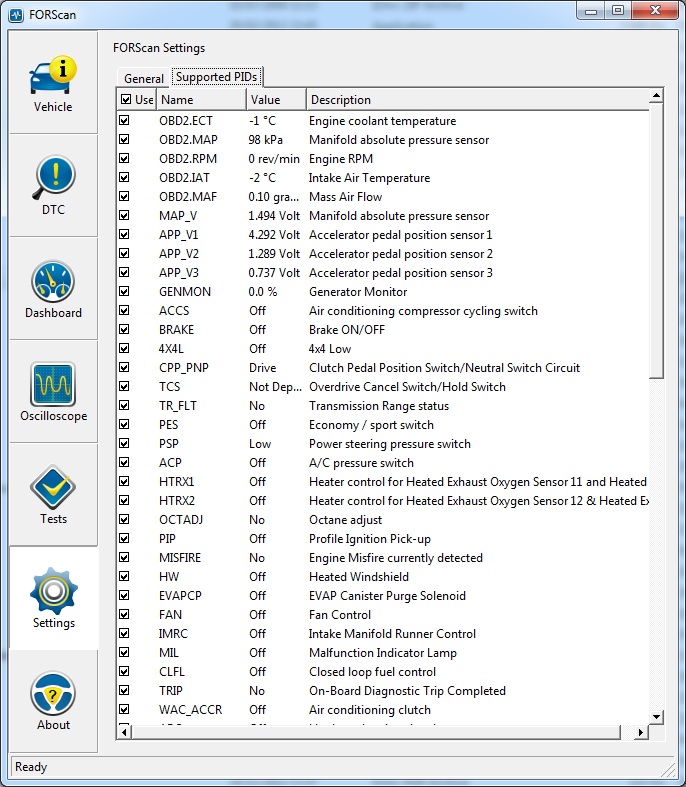Select the Settings gear section
Image resolution: width=686 pixels, height=787 pixels.
(53, 598)
